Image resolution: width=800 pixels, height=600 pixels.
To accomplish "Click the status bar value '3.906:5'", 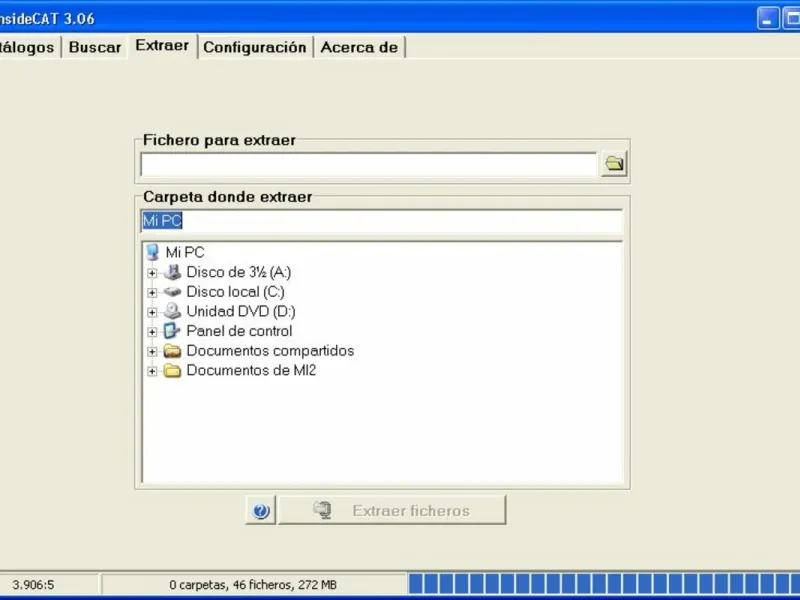I will (x=33, y=585).
